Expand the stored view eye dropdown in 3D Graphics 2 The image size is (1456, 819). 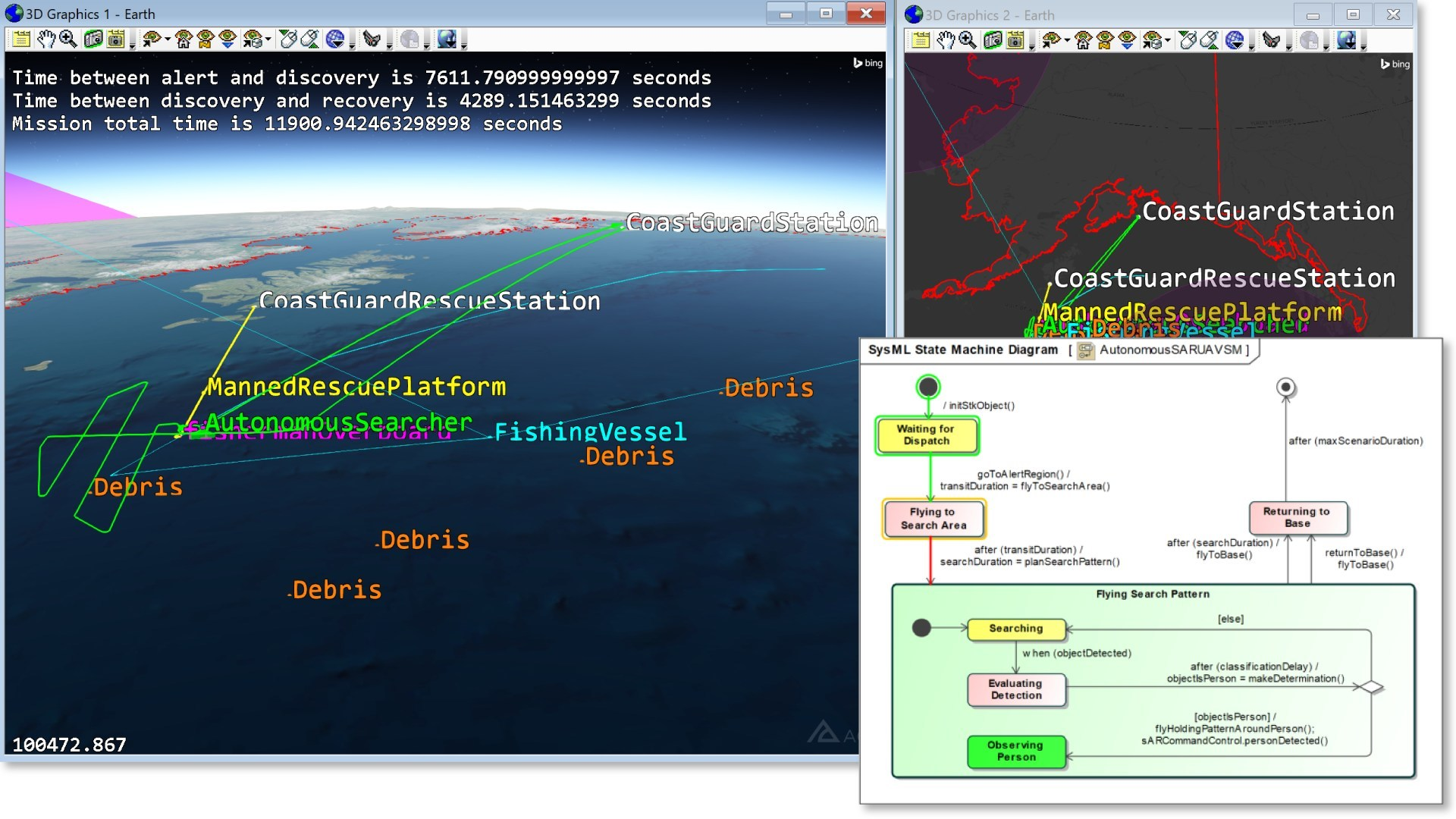[x=1168, y=41]
